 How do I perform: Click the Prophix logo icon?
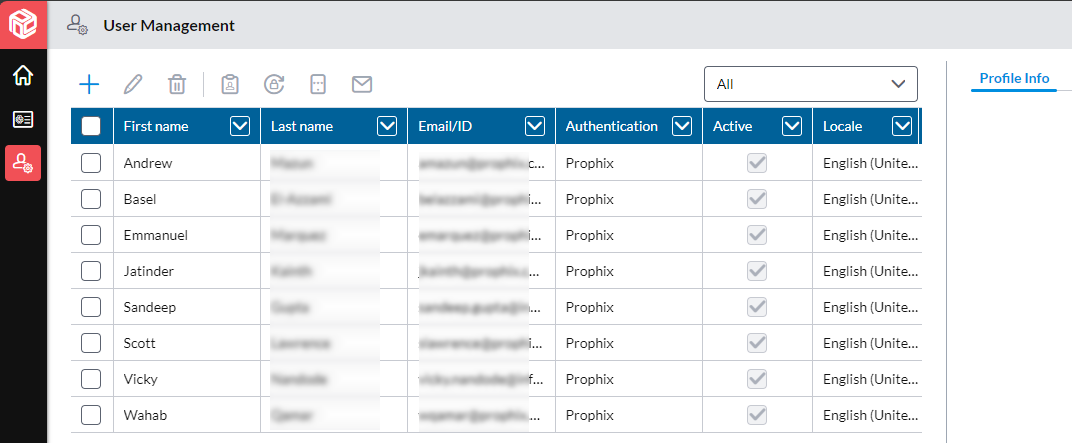pos(23,25)
